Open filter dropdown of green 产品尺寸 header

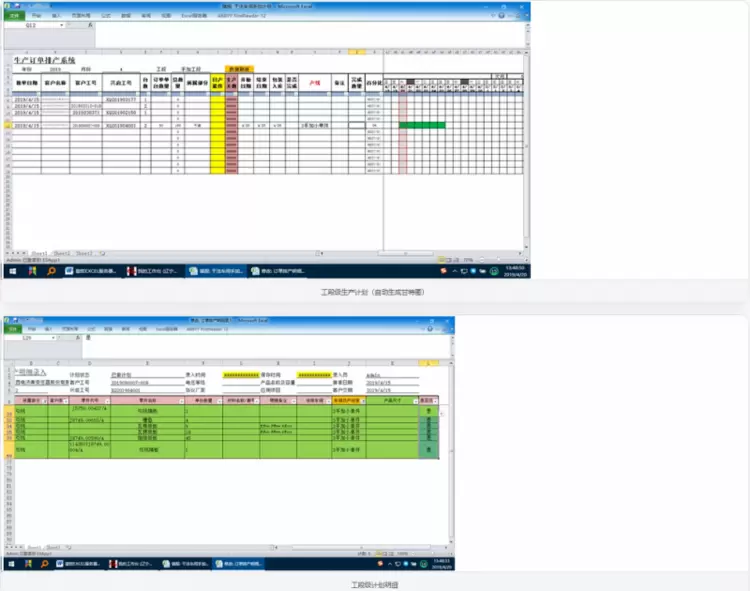(x=416, y=401)
